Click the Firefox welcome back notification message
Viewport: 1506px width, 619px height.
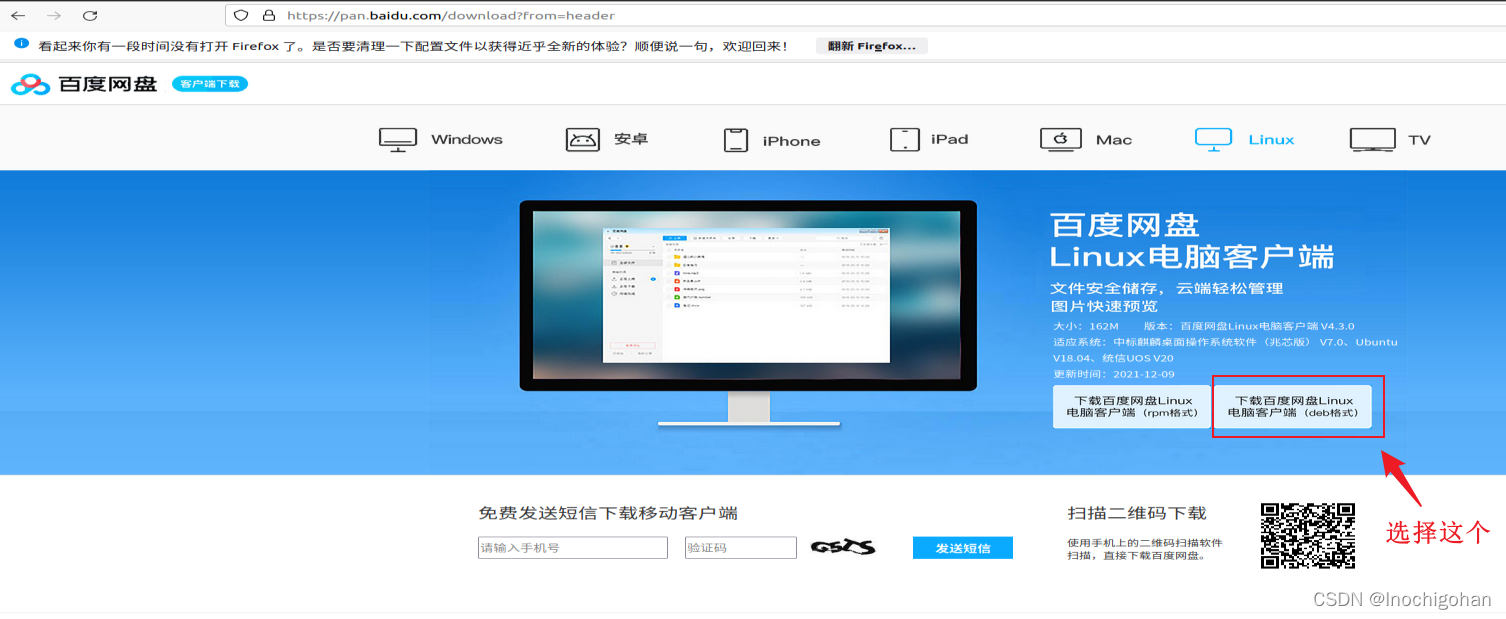click(412, 46)
